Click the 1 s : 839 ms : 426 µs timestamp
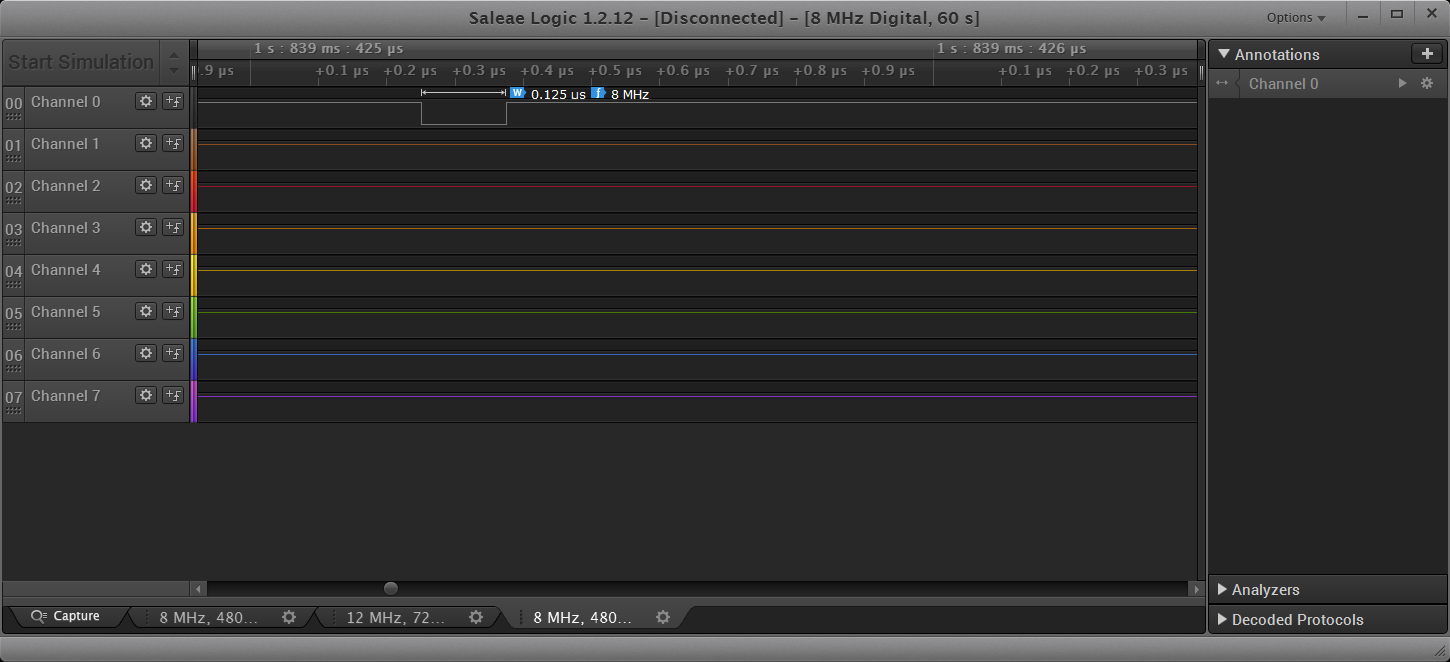This screenshot has height=662, width=1450. [x=1011, y=48]
